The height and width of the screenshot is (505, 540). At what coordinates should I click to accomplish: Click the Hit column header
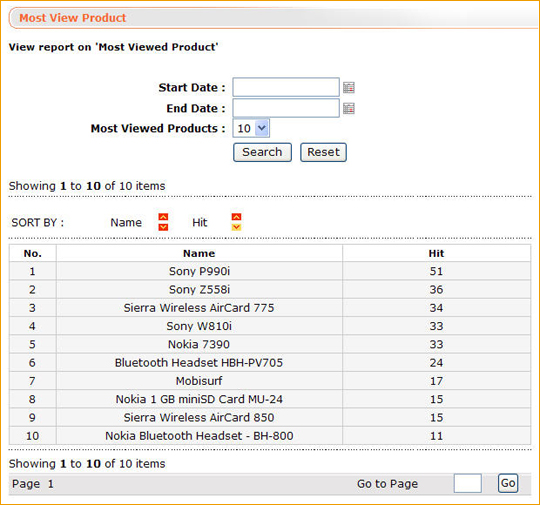[436, 254]
